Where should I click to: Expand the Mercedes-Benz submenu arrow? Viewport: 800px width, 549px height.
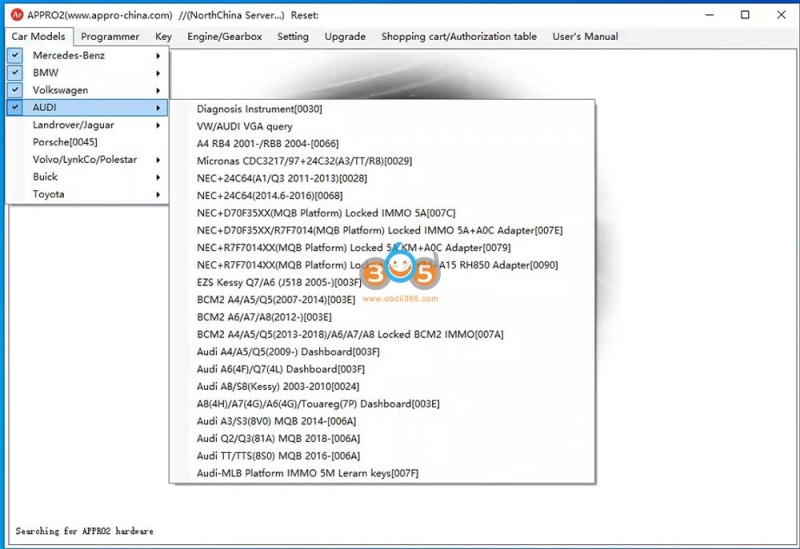coord(158,56)
